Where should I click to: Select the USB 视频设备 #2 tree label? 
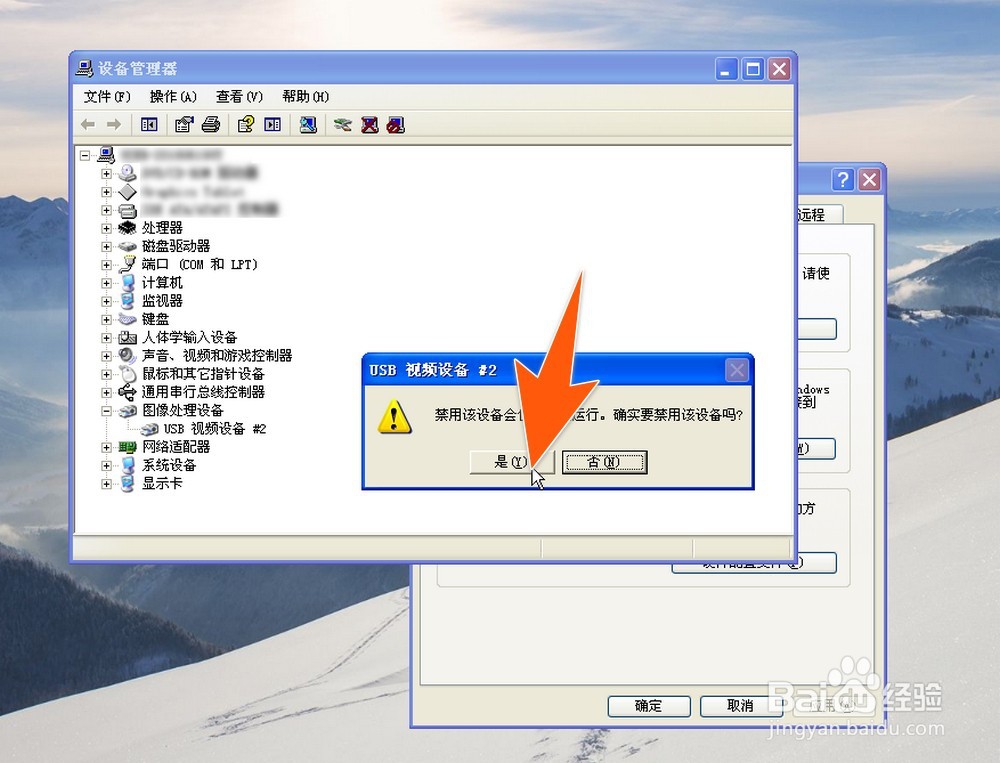coord(215,429)
